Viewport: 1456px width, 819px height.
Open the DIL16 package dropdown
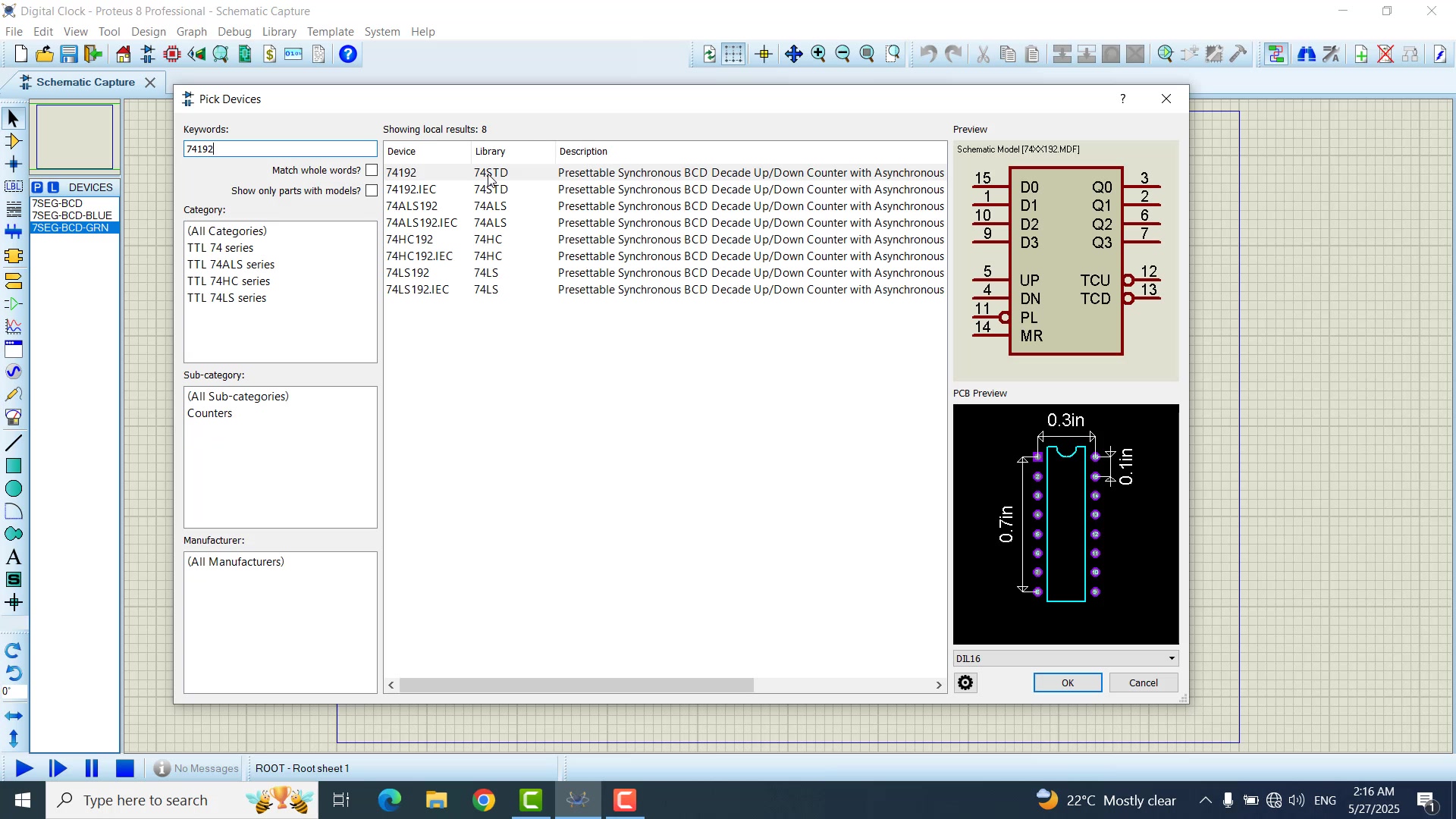point(1171,658)
